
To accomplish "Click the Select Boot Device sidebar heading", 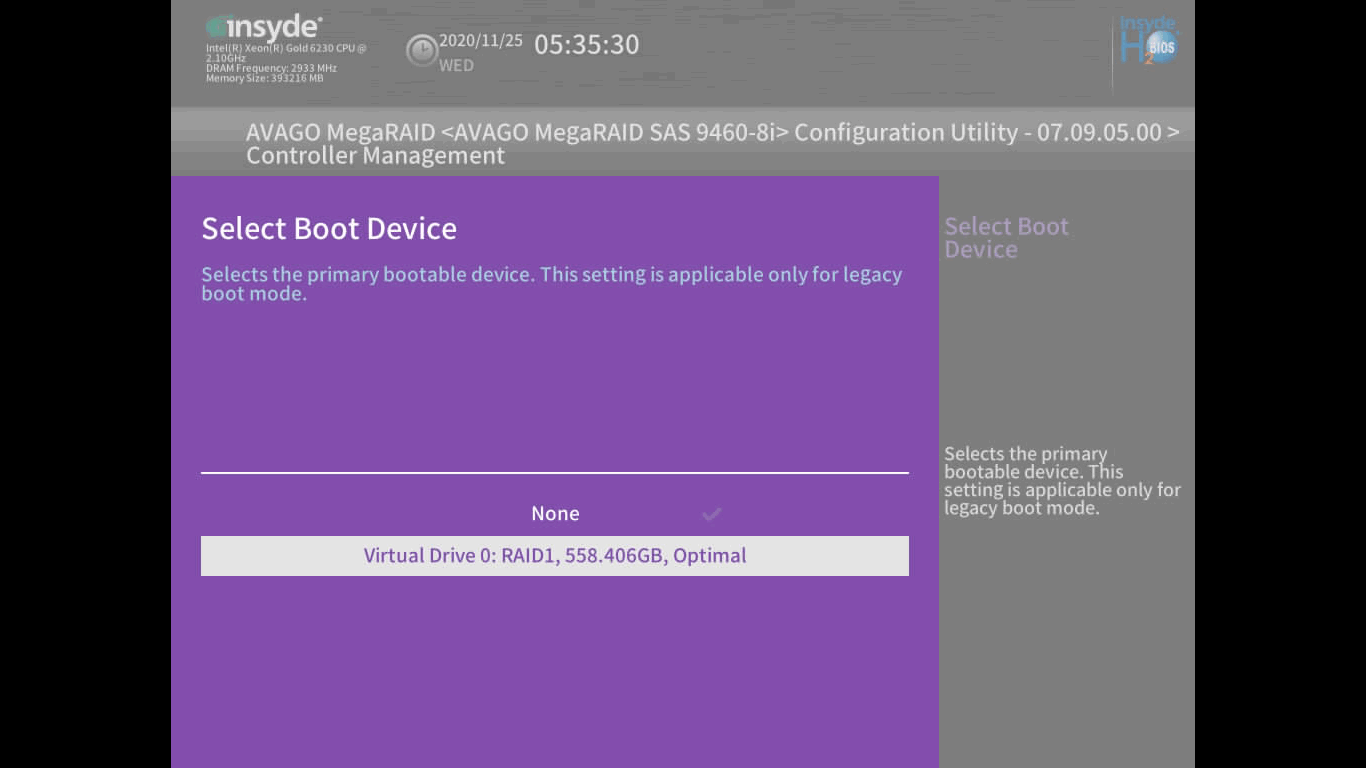I will 1006,238.
